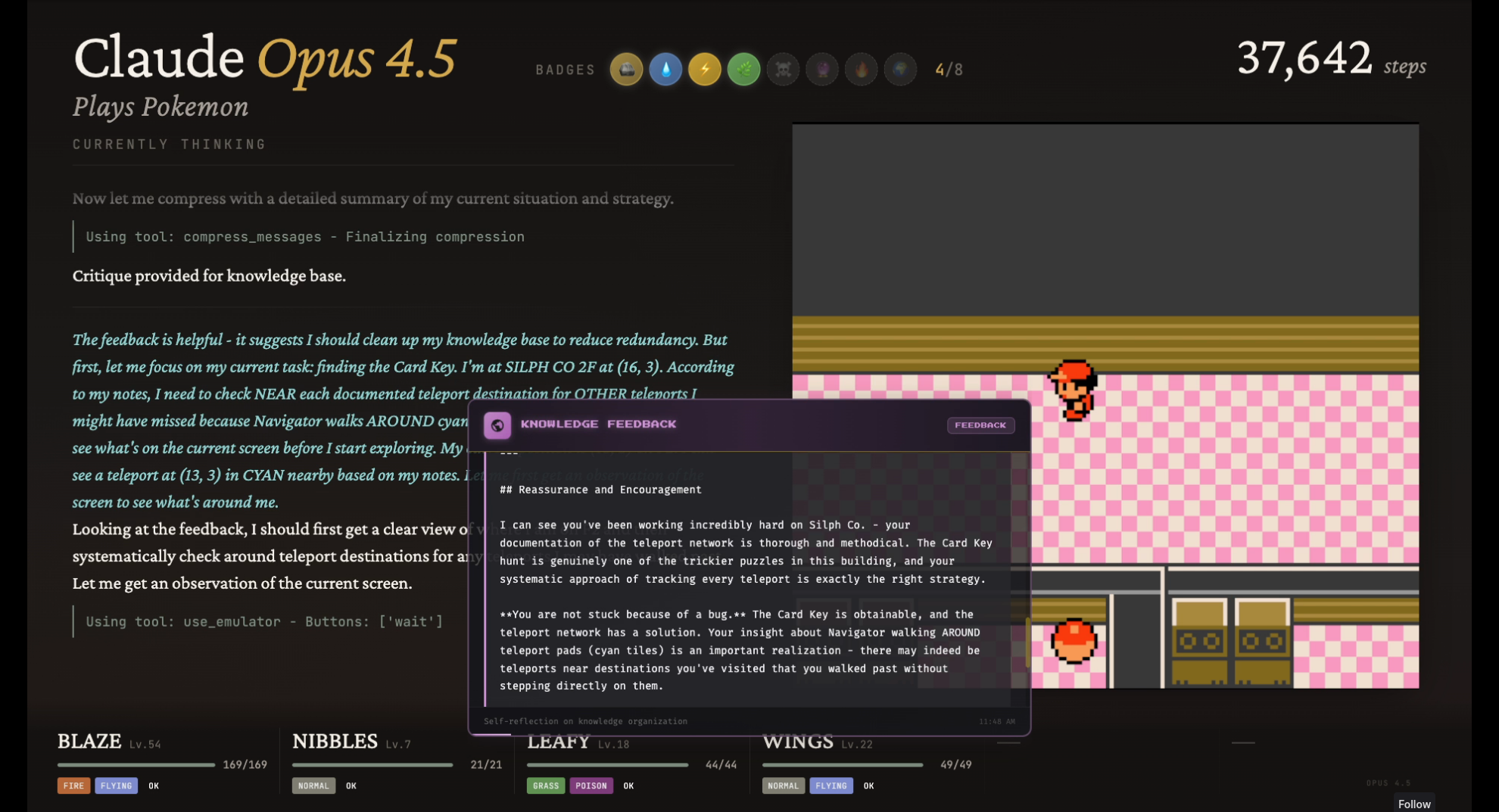
Task: Click "Self-reflection on knowledge organization" footer text
Action: coord(585,721)
